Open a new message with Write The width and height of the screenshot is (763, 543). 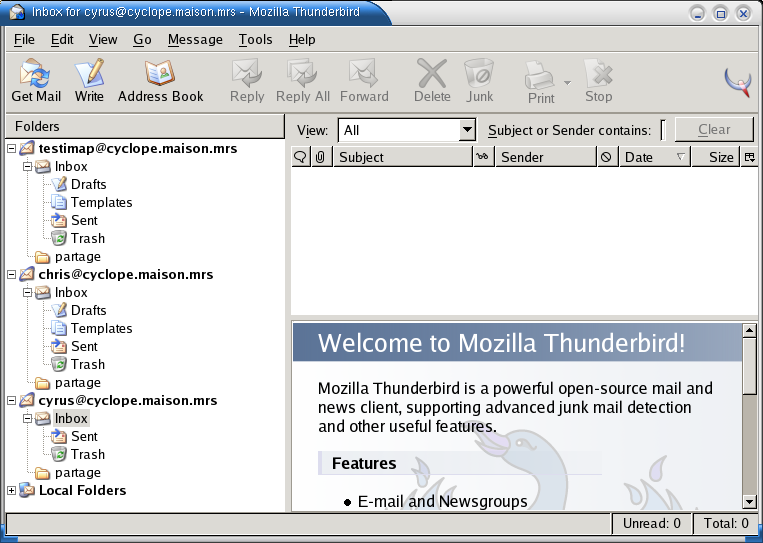89,80
